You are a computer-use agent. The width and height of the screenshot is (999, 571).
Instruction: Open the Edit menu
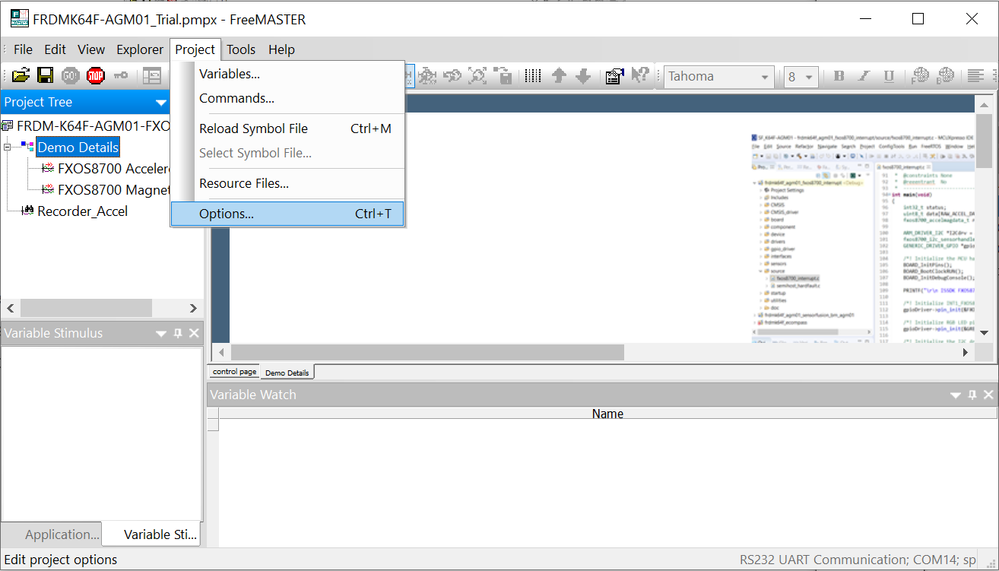pyautogui.click(x=55, y=49)
